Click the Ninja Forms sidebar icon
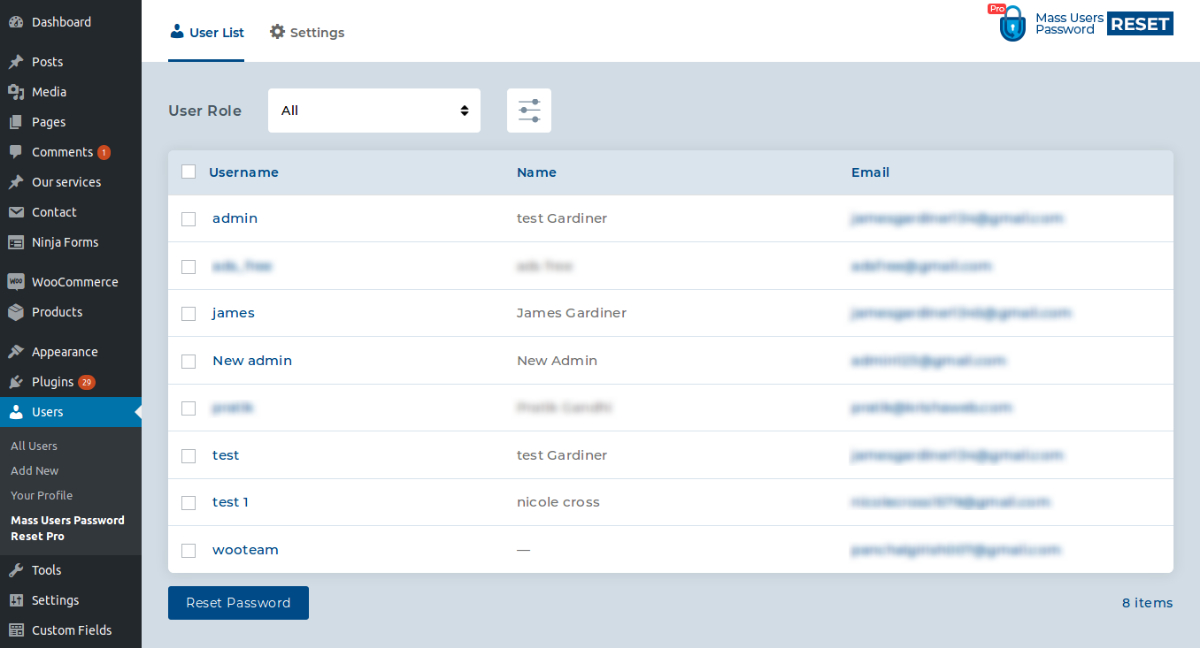This screenshot has height=648, width=1200. pos(16,242)
